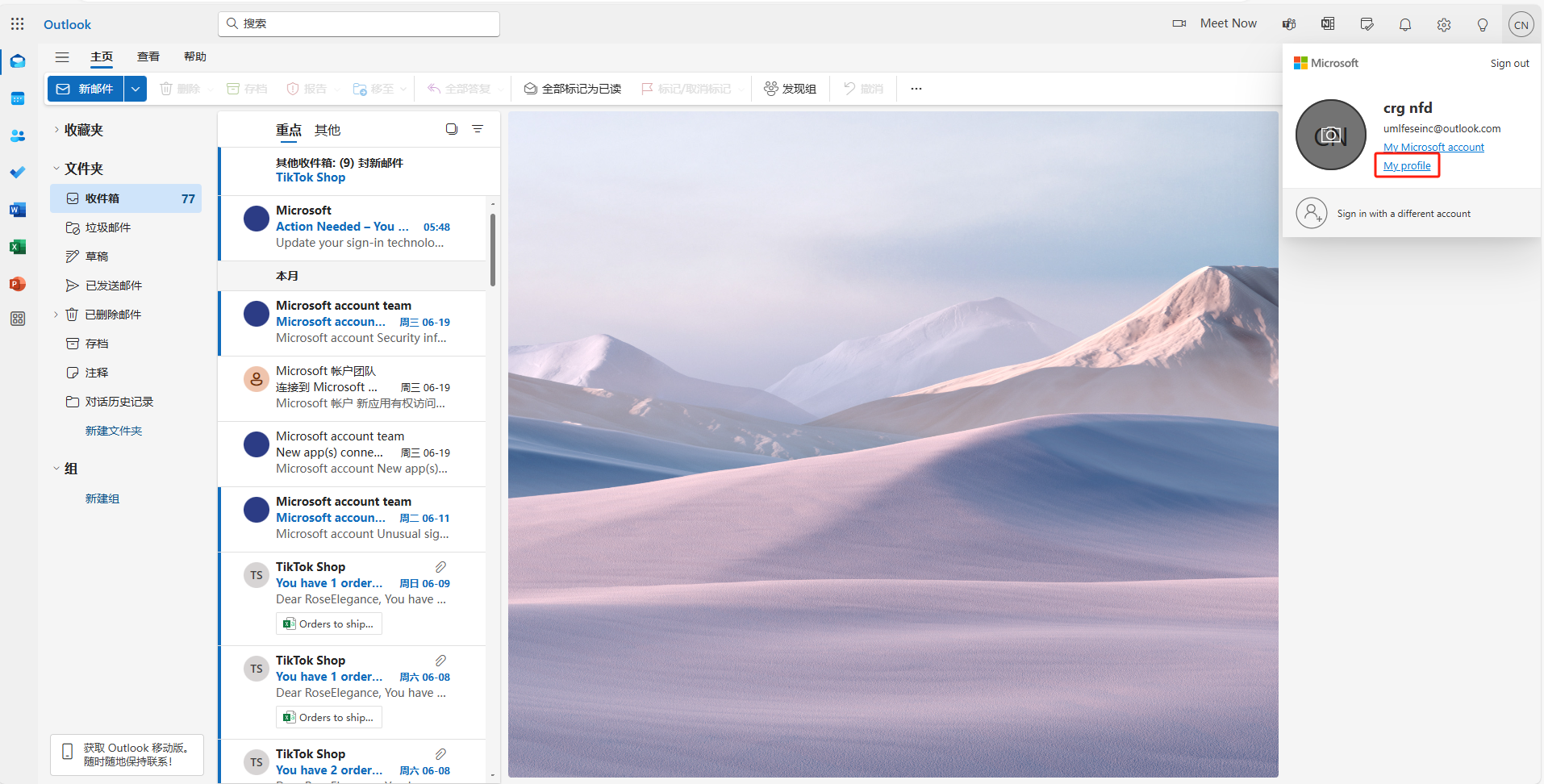Screen dimensions: 1544x784
Task: Expand Favorites (收藏夹) section
Action: coord(56,130)
